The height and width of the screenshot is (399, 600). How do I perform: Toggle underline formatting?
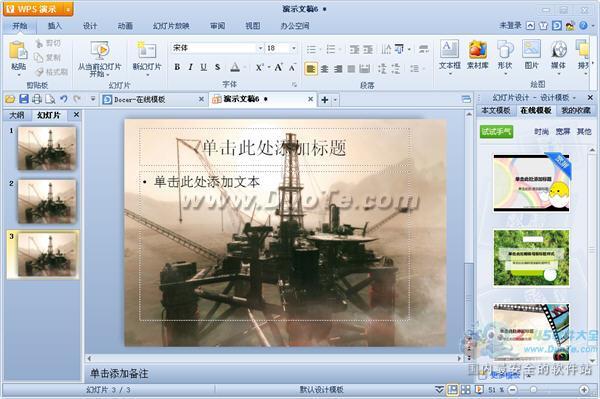tap(204, 67)
